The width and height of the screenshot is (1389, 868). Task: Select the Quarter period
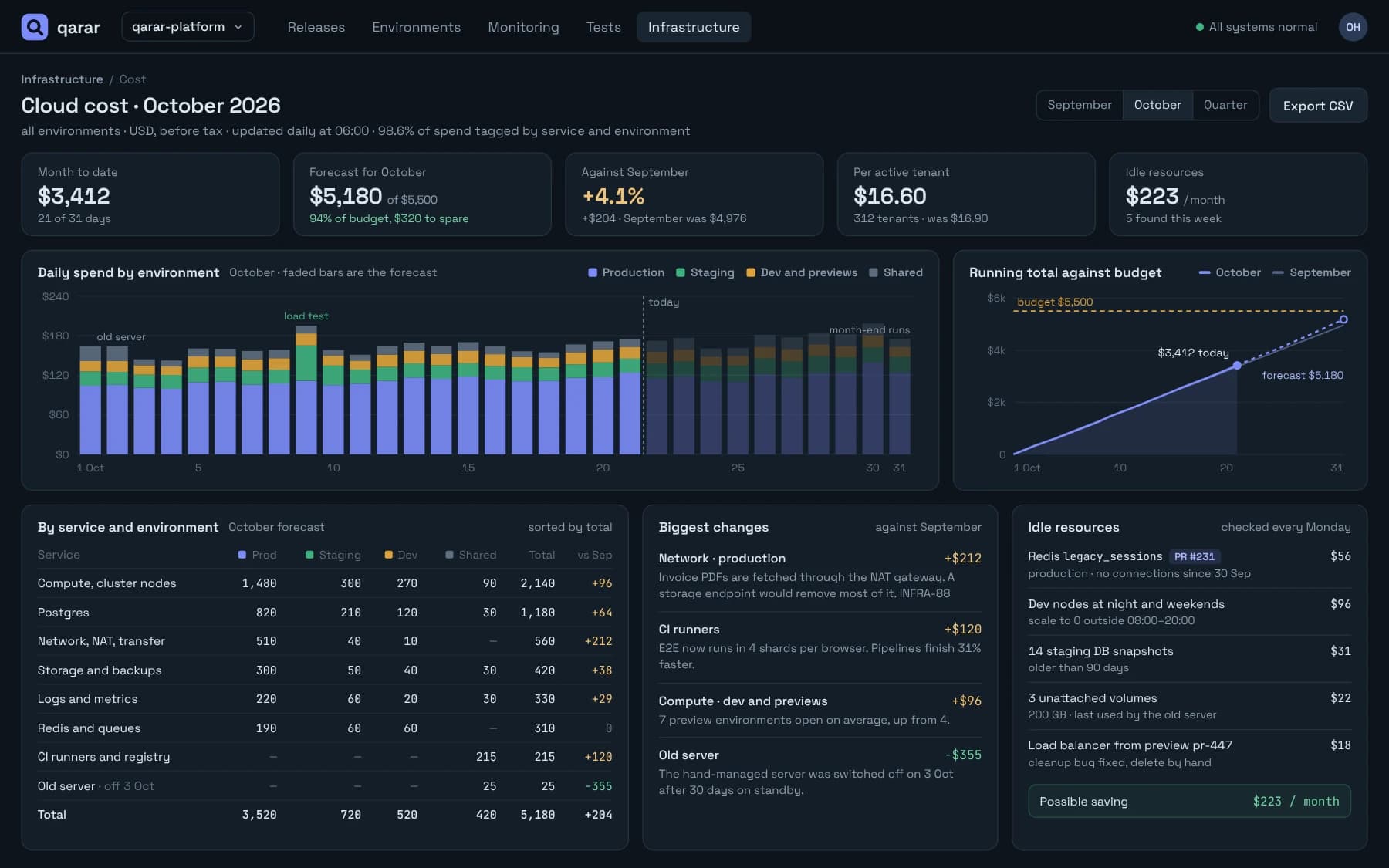(1225, 105)
